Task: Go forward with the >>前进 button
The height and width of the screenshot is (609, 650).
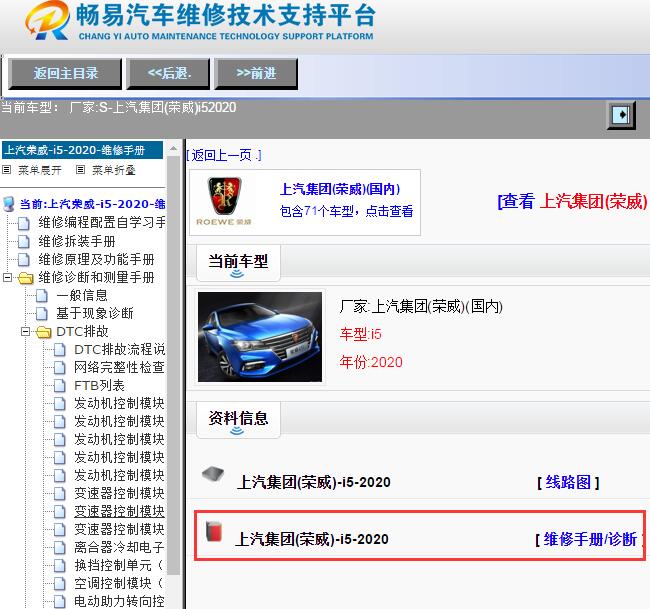Action: (x=256, y=73)
